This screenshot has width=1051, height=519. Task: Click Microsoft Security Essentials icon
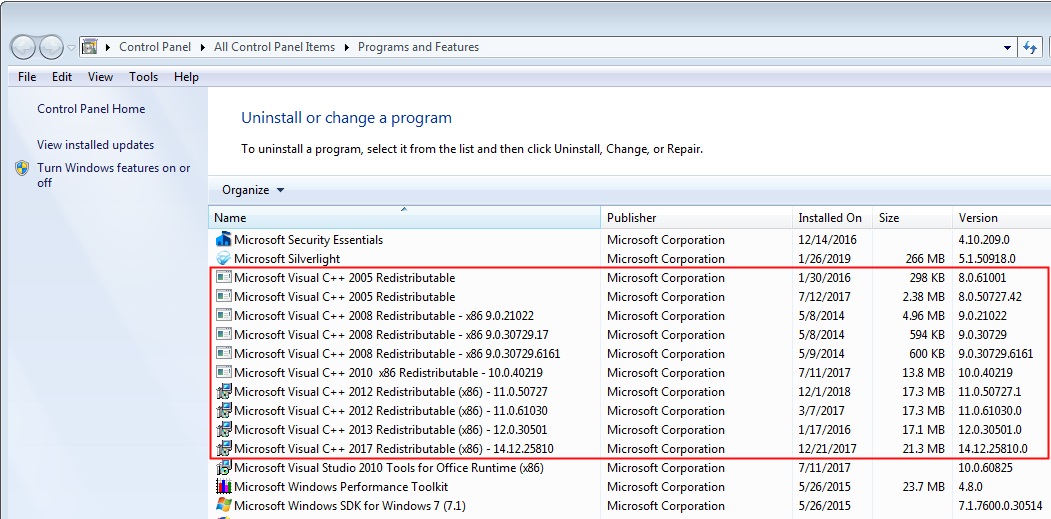pyautogui.click(x=223, y=239)
